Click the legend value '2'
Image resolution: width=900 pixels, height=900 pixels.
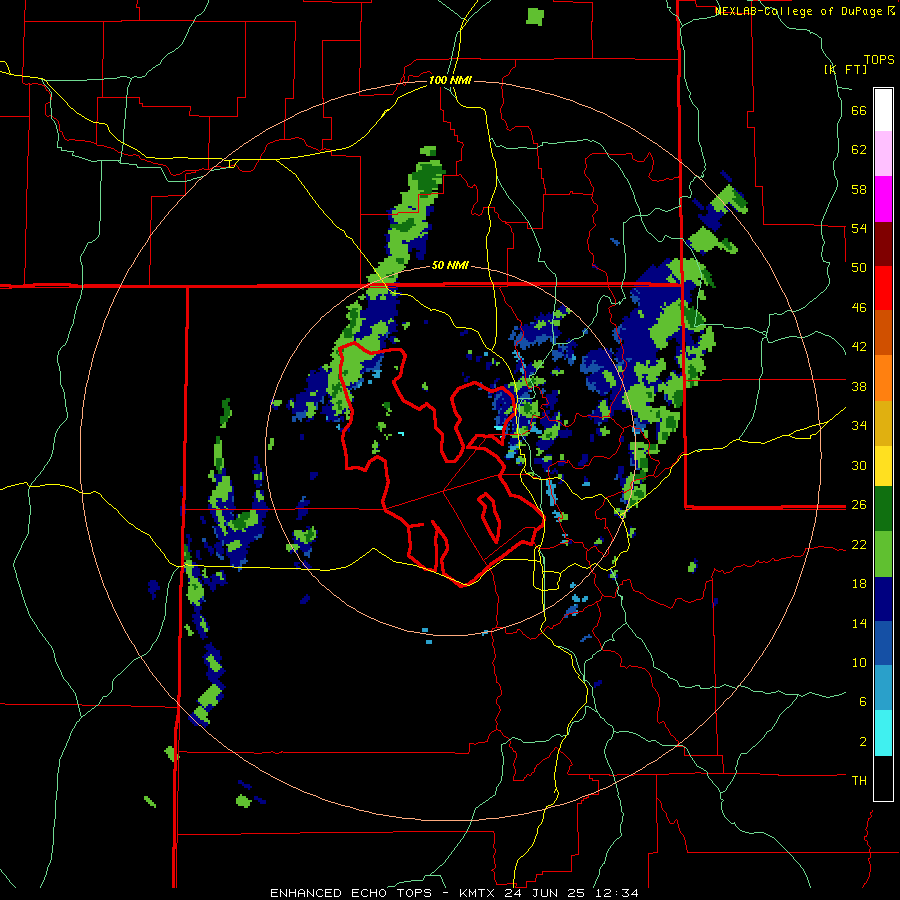(x=863, y=742)
